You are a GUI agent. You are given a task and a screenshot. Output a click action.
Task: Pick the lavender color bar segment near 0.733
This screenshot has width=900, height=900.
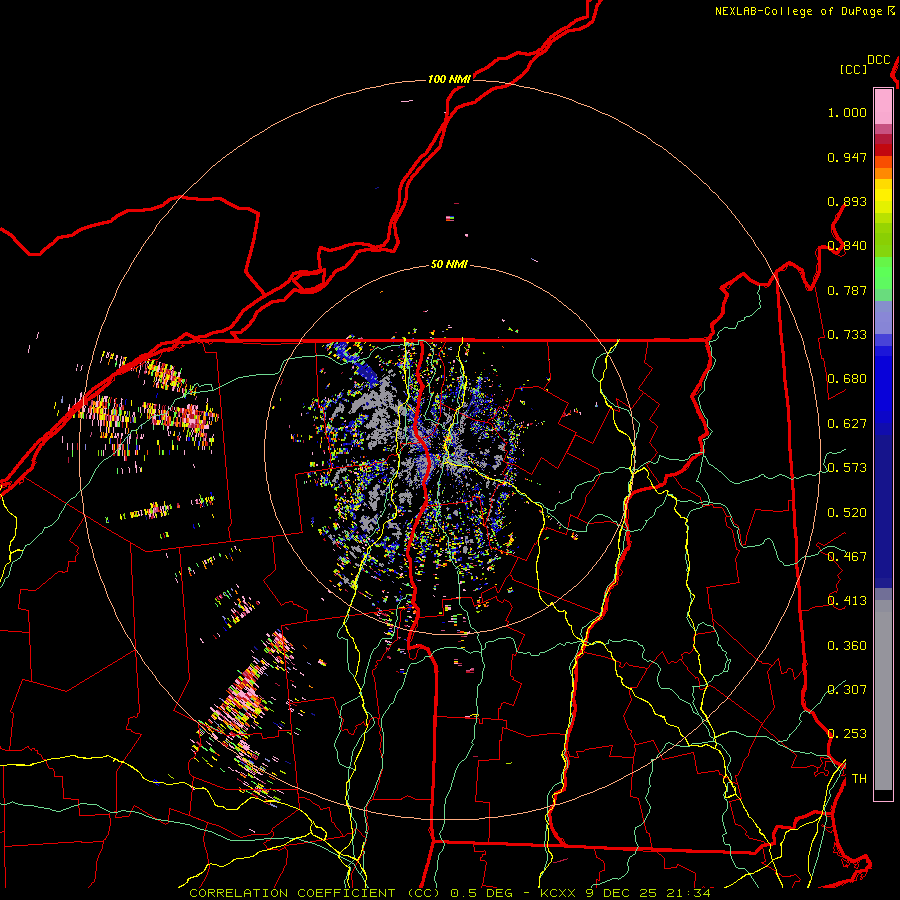pyautogui.click(x=883, y=317)
